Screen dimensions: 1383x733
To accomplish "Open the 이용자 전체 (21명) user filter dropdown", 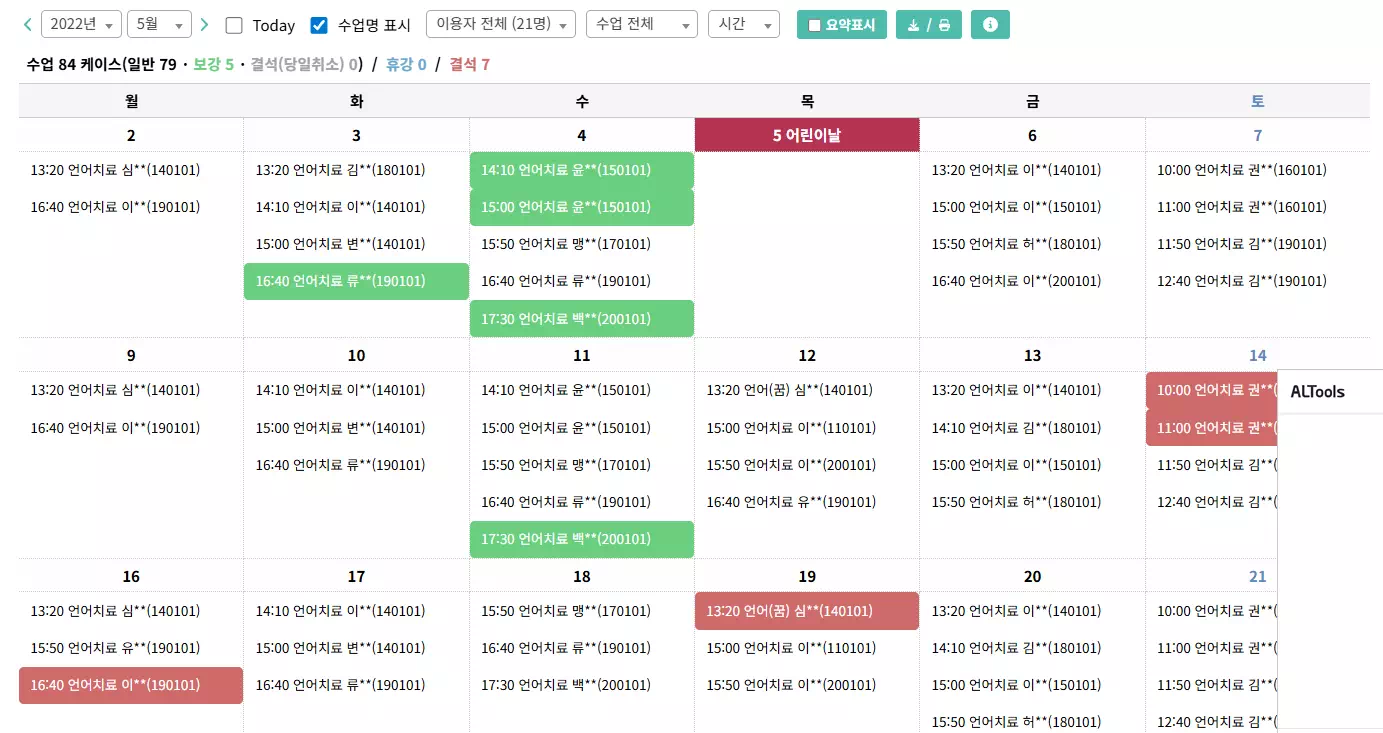I will point(500,24).
